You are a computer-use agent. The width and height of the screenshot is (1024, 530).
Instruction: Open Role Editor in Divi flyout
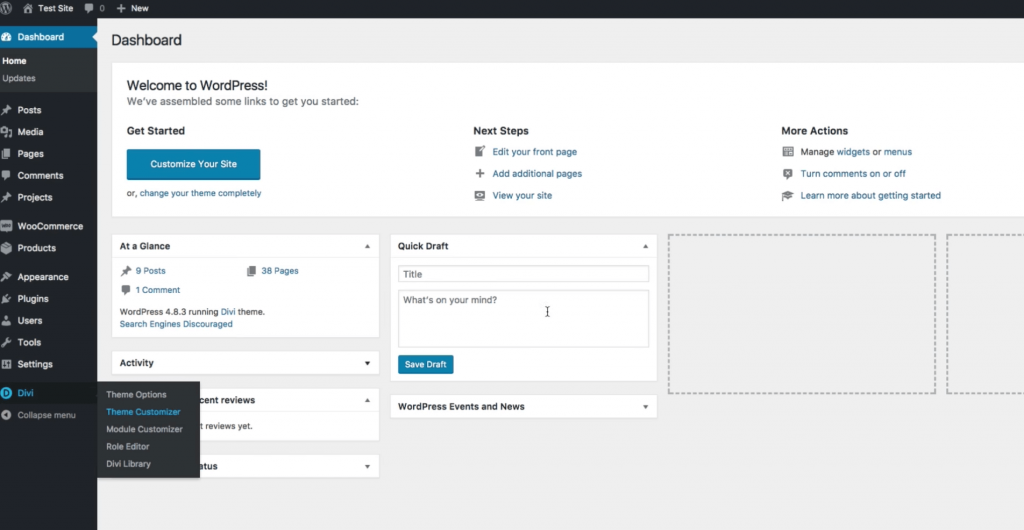coord(128,446)
